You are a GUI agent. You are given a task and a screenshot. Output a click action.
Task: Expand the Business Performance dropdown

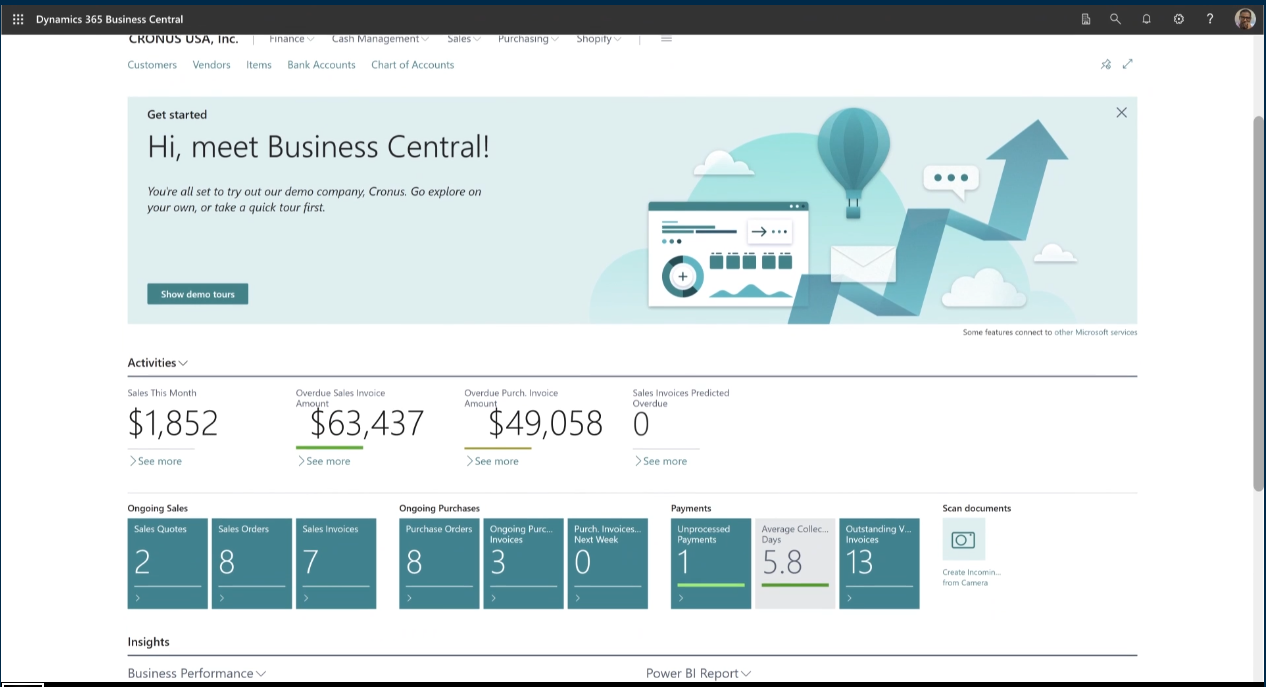196,673
